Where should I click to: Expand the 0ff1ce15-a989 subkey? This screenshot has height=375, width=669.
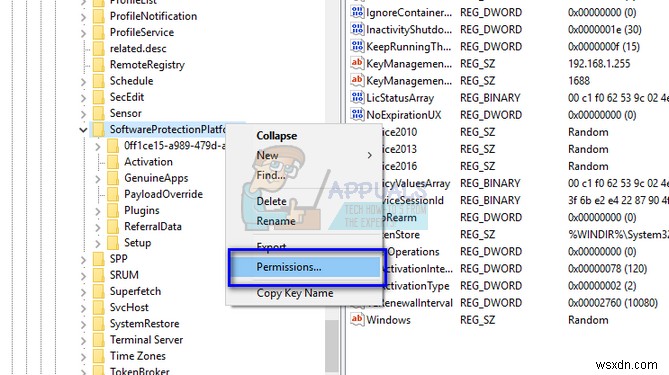(x=98, y=147)
